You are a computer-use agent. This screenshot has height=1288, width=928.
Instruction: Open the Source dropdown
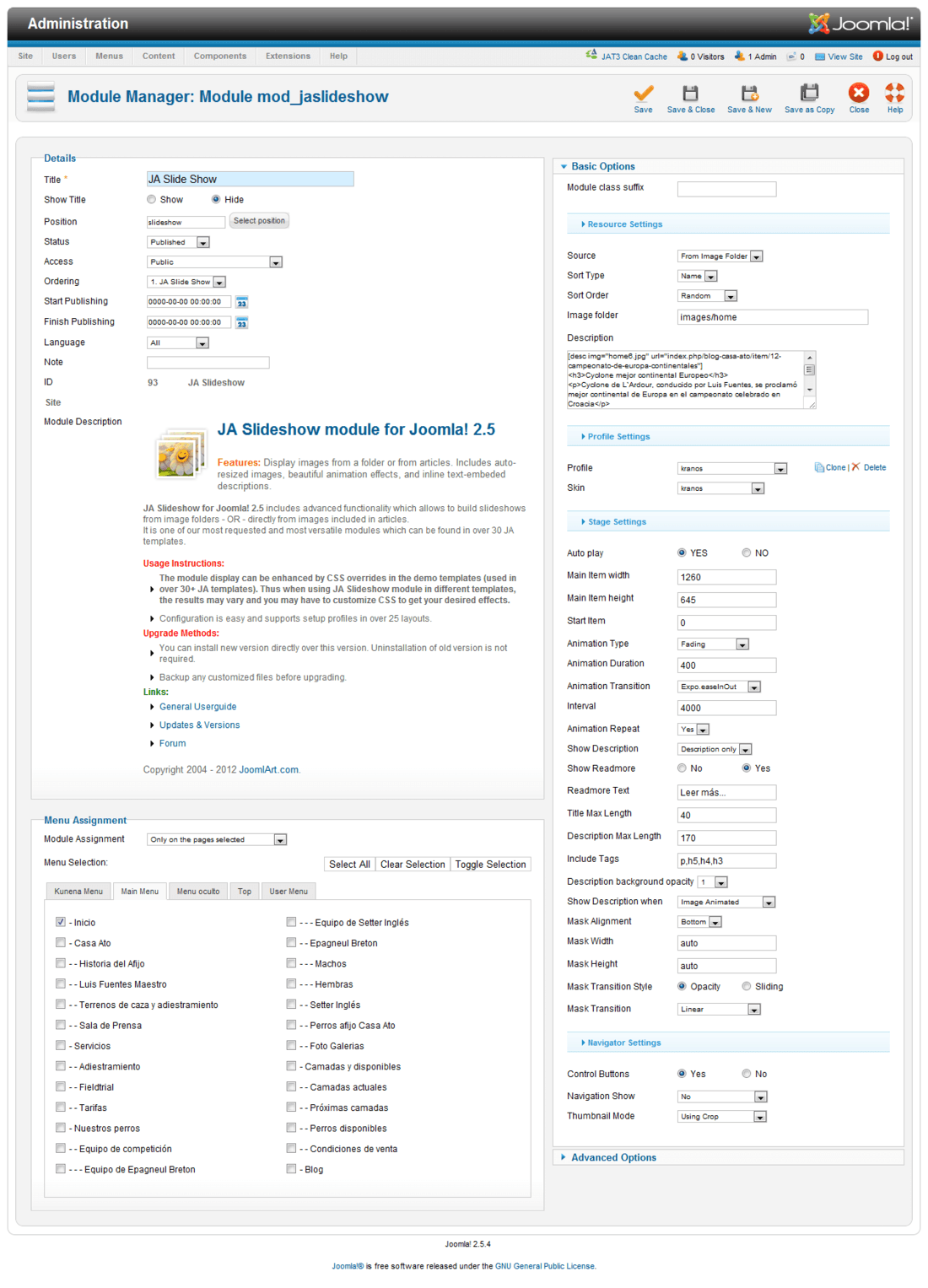coord(720,256)
